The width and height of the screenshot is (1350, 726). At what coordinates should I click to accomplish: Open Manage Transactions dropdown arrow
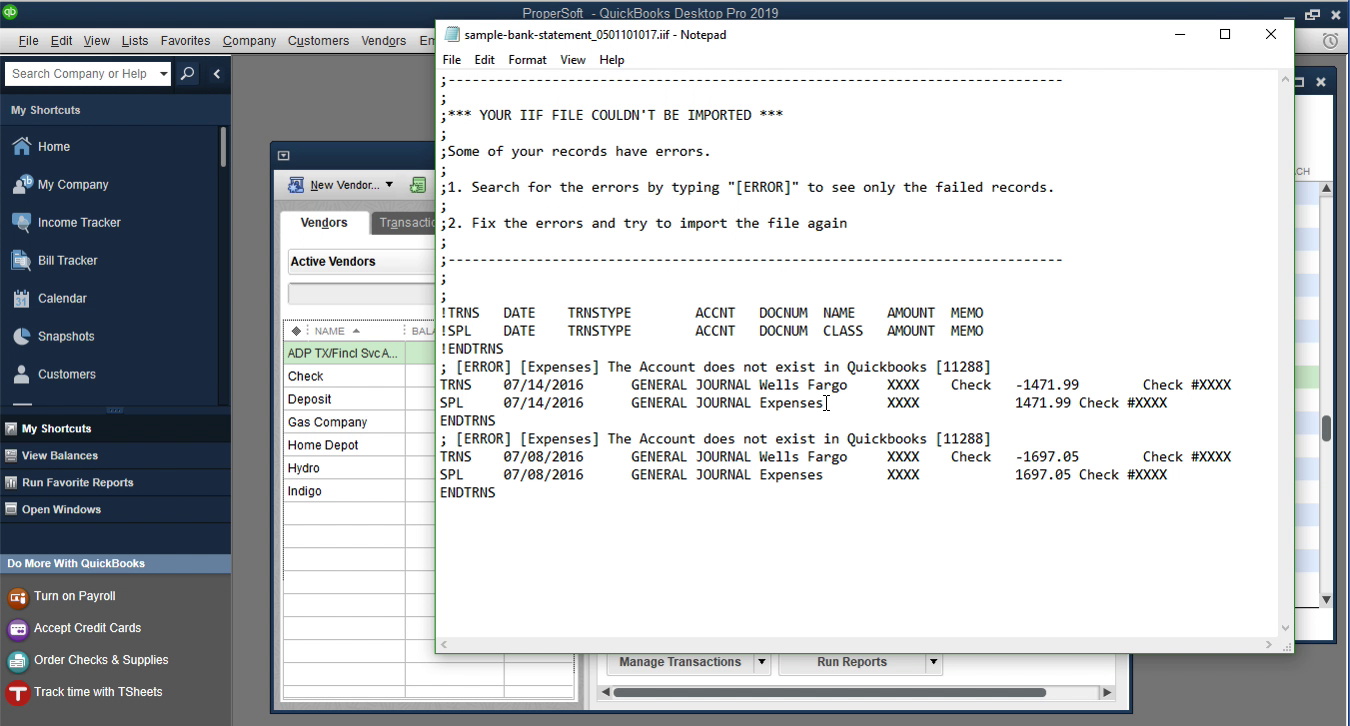(761, 662)
